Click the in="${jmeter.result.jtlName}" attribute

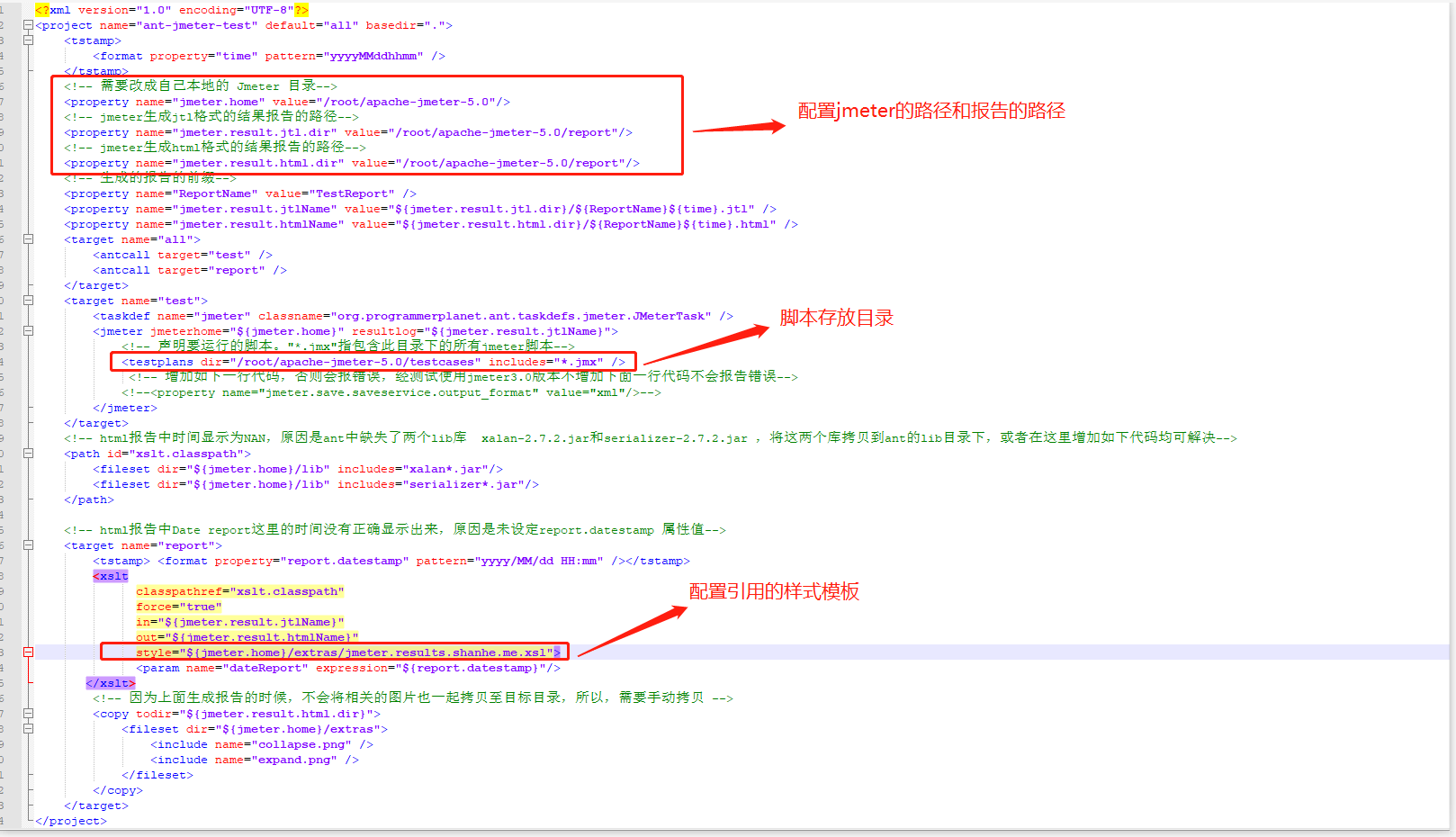240,622
